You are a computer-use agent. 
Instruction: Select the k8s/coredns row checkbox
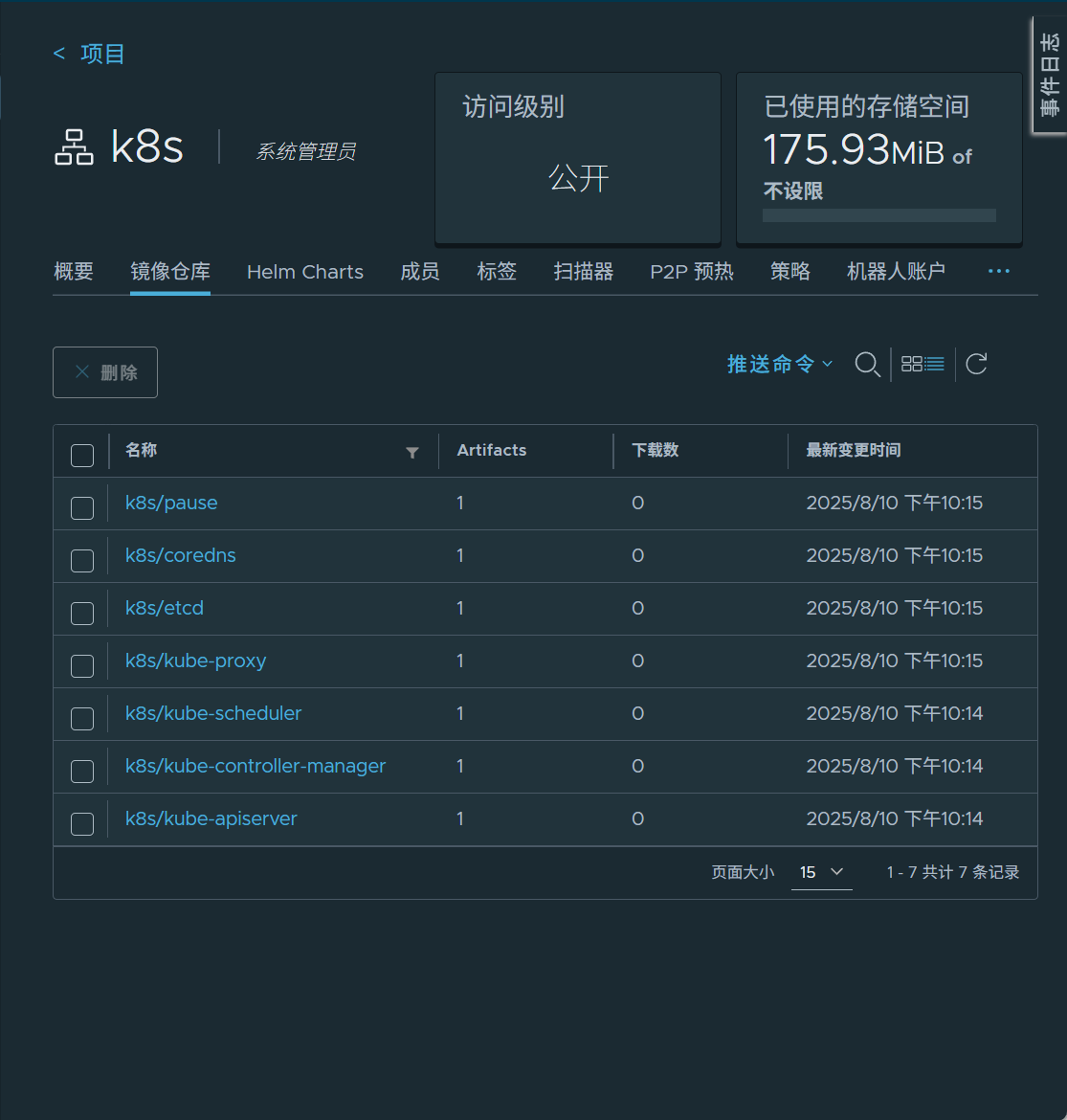pyautogui.click(x=82, y=561)
